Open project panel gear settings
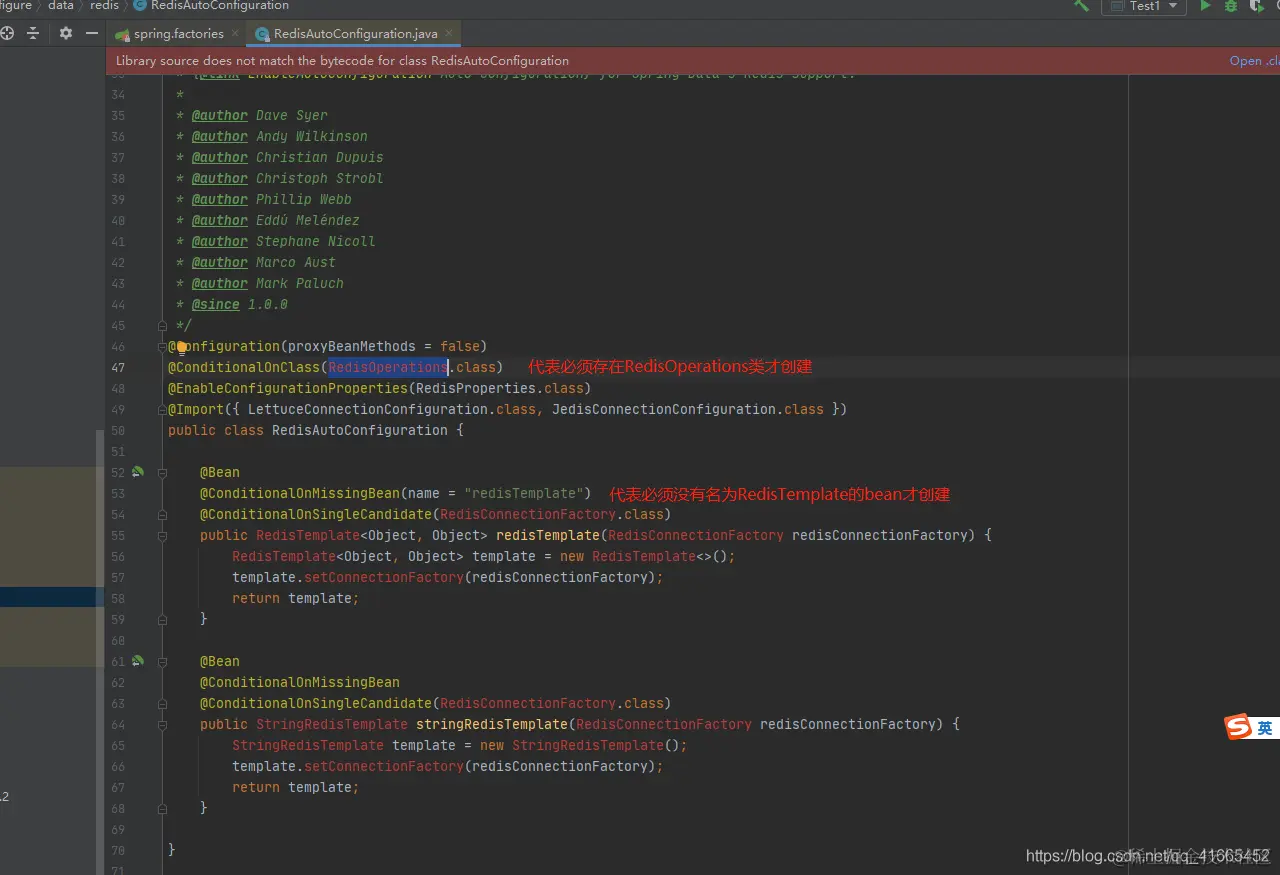The width and height of the screenshot is (1280, 875). tap(66, 33)
